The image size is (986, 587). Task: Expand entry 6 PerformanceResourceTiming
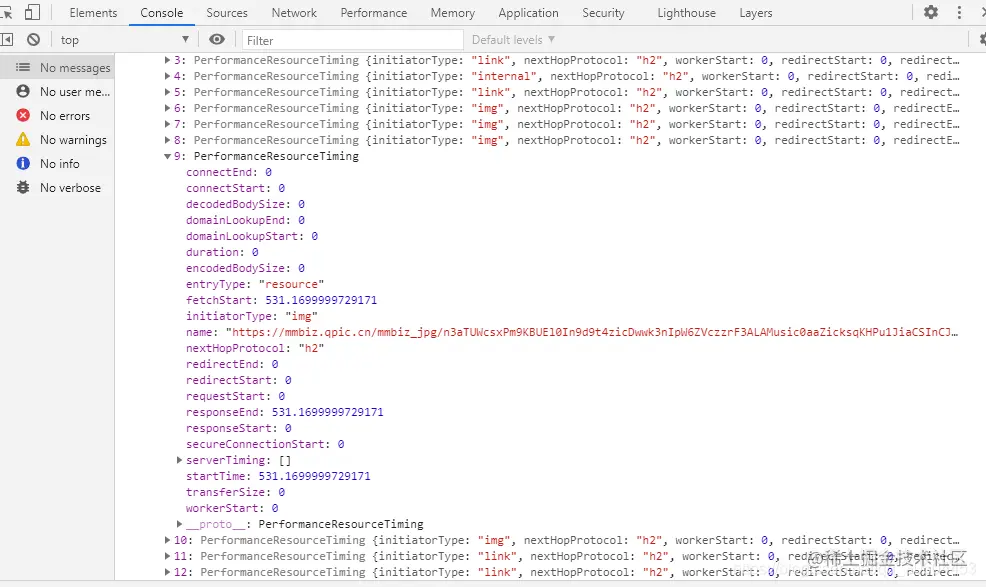click(x=167, y=108)
